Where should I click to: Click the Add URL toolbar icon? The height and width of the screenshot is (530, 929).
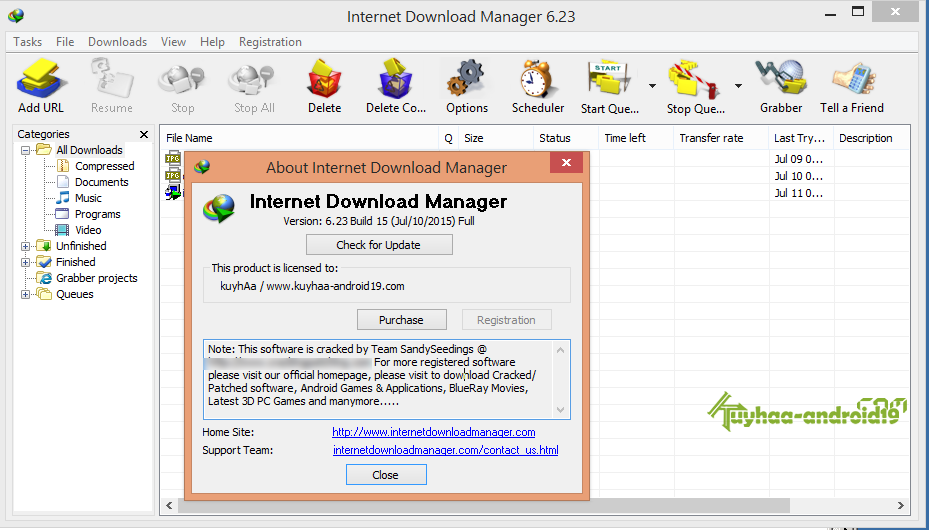pos(40,79)
